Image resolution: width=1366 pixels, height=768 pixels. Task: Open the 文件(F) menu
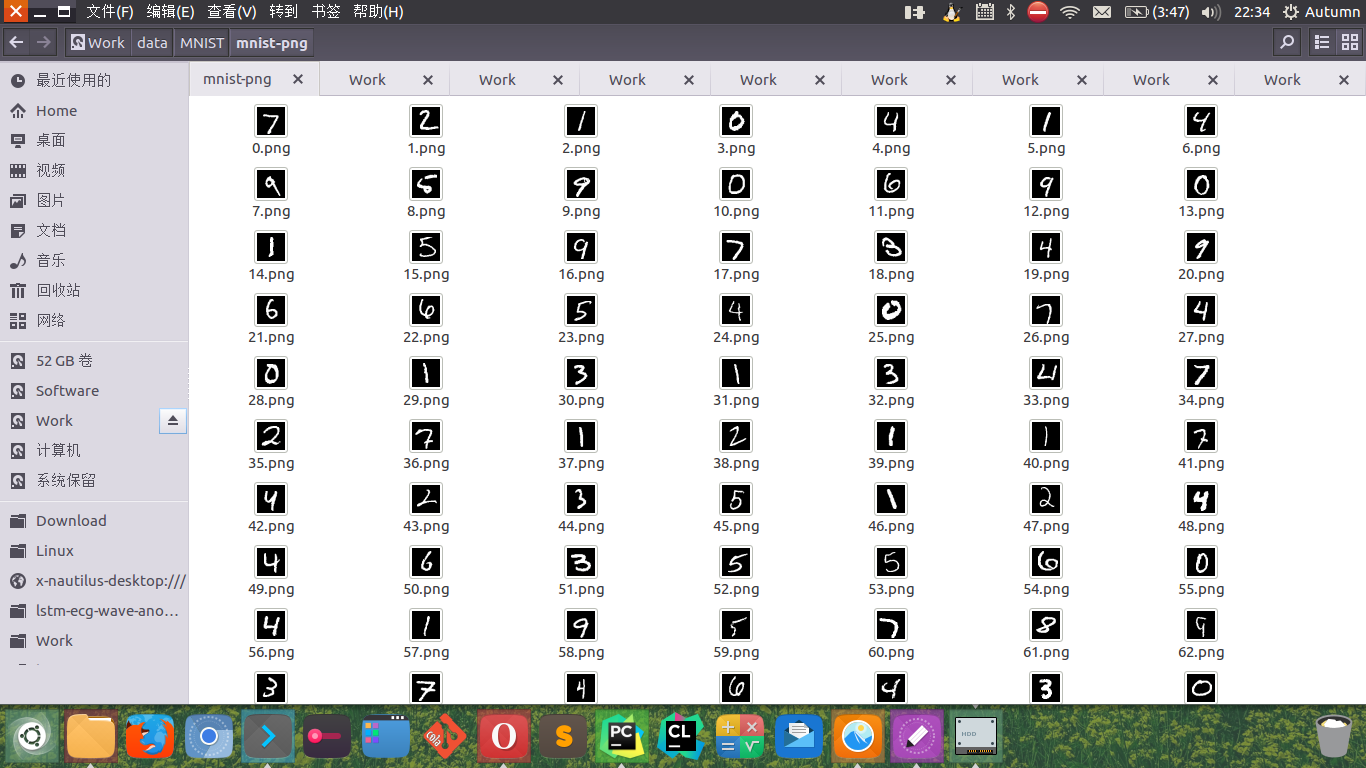tap(110, 12)
